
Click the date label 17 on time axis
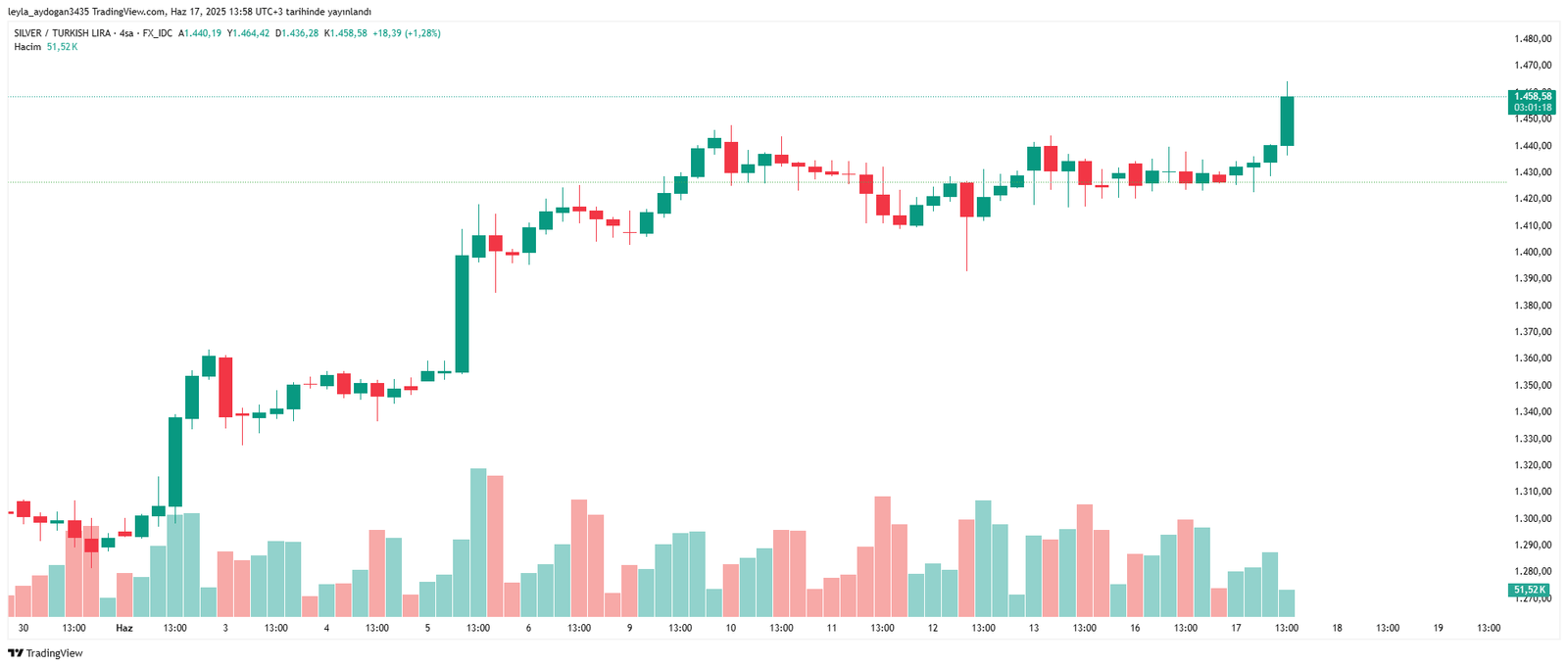pos(1236,628)
